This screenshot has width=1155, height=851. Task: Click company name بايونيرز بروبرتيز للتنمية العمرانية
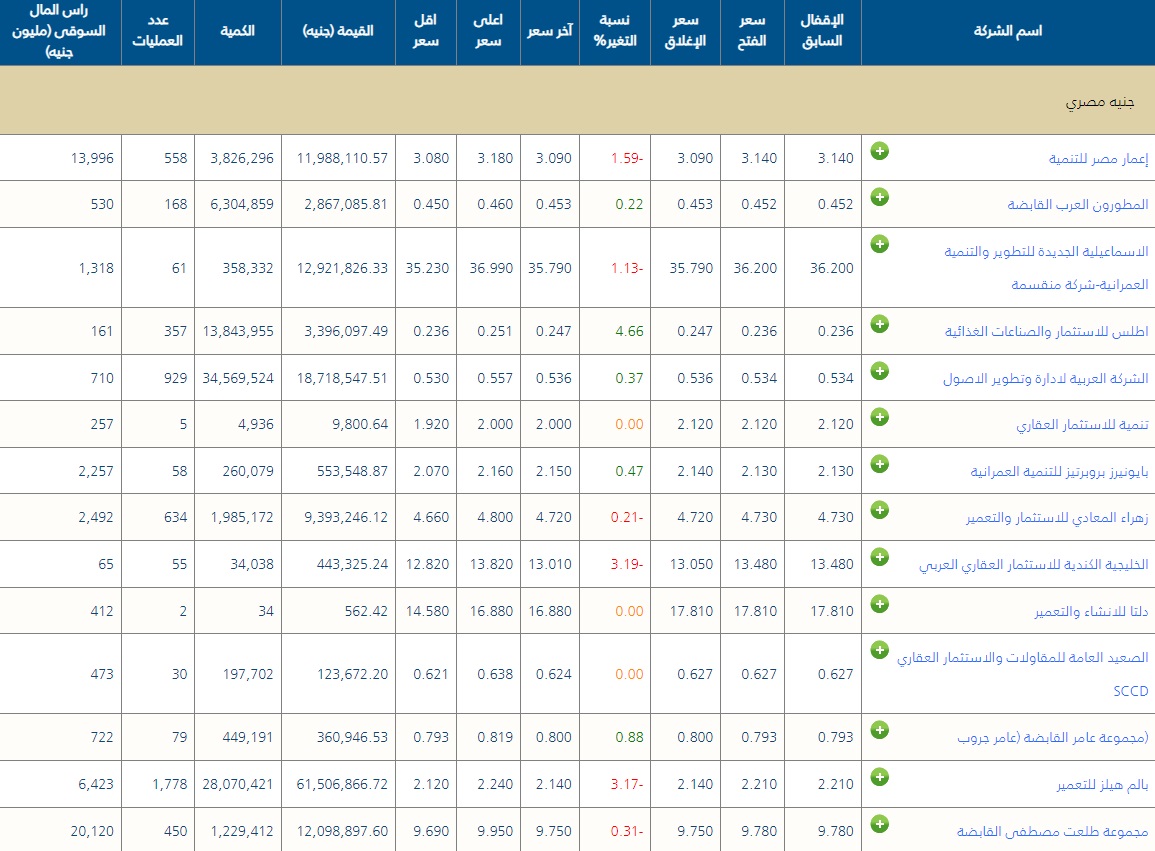(x=1059, y=472)
